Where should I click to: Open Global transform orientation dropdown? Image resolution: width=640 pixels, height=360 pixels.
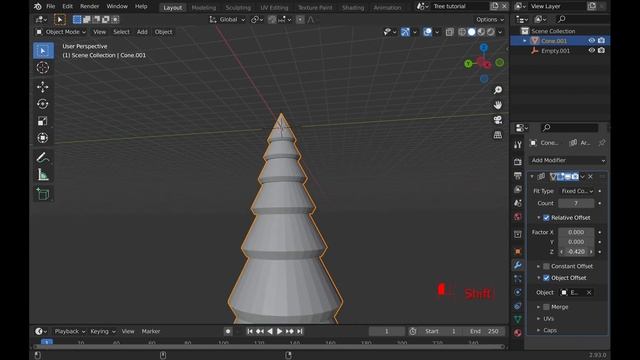[x=227, y=20]
